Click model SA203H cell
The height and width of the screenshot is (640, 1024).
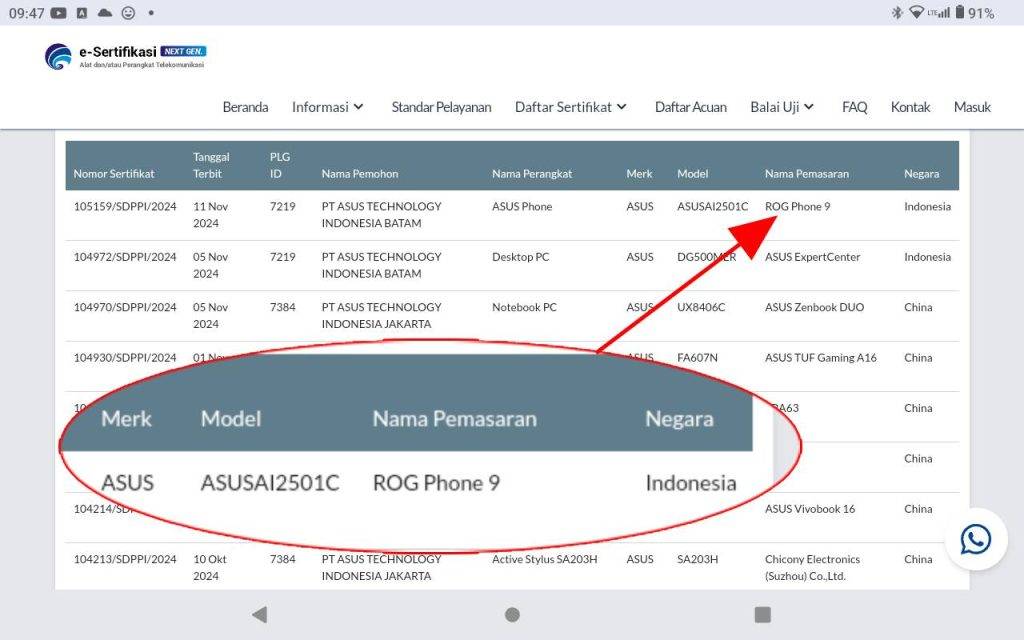(697, 559)
